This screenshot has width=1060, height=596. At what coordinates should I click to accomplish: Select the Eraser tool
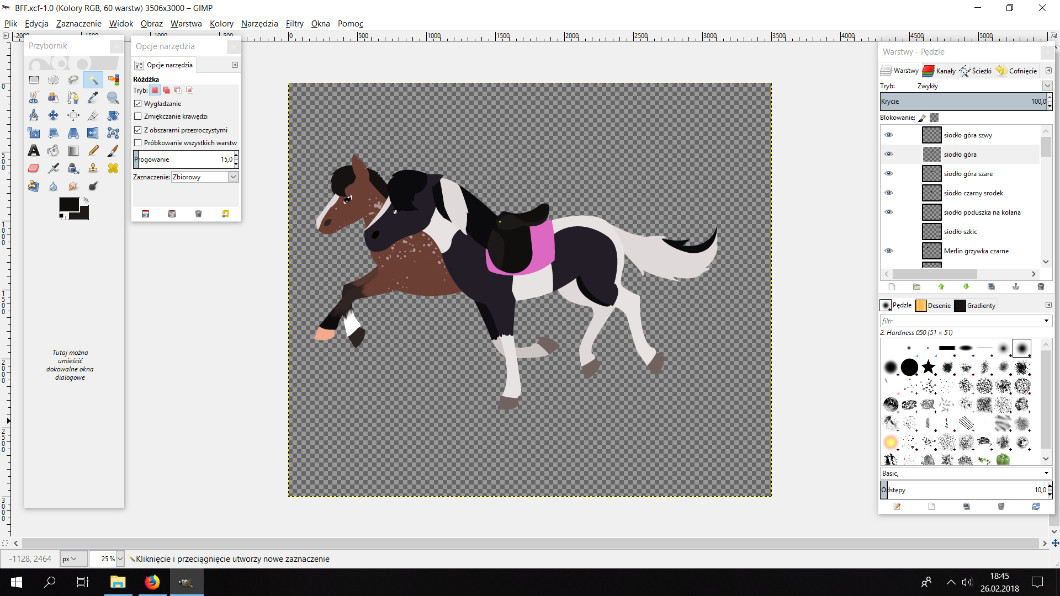pyautogui.click(x=34, y=168)
